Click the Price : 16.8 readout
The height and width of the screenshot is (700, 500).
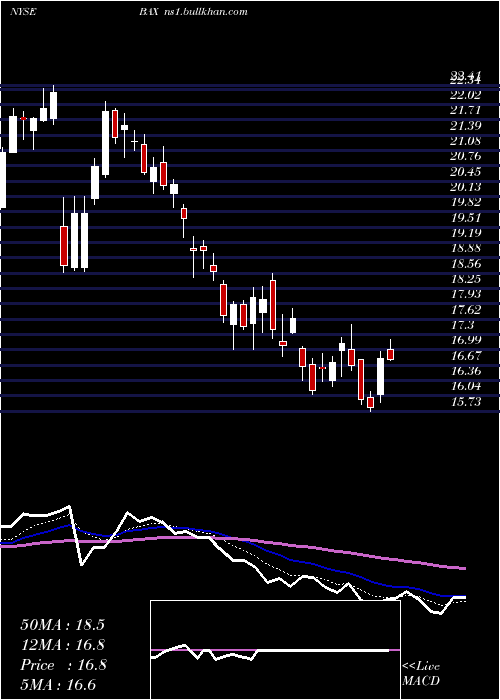tap(62, 665)
